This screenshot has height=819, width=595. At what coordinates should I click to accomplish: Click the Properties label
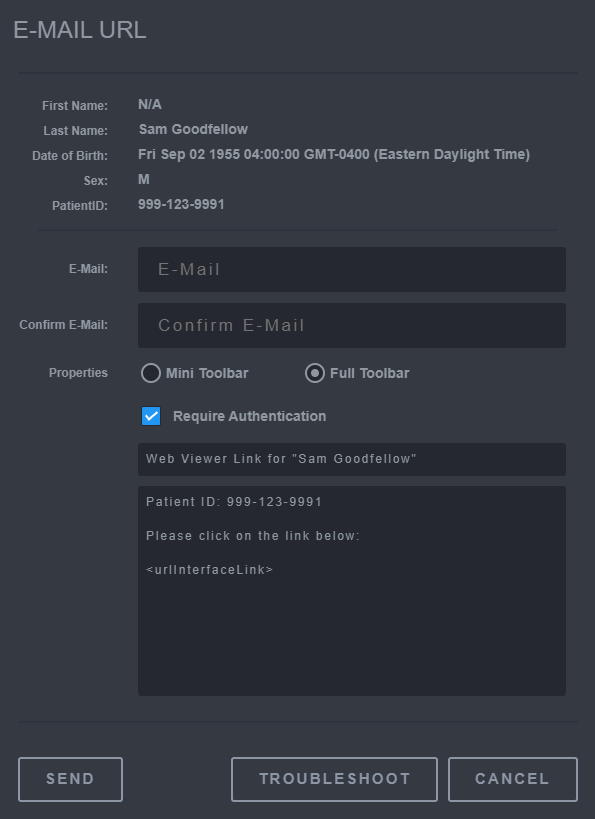[x=78, y=372]
